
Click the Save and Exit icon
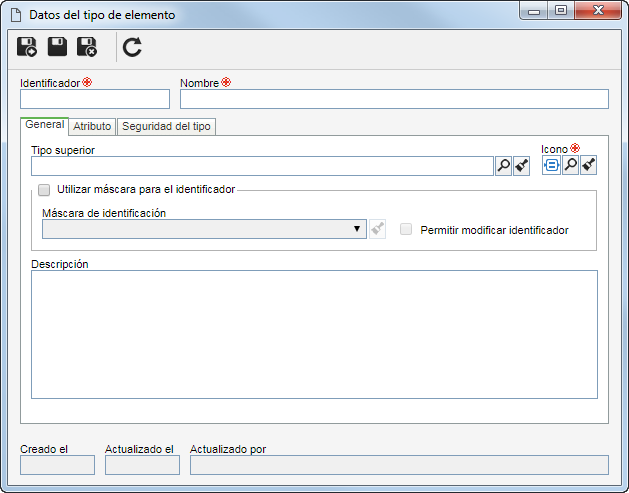click(87, 47)
